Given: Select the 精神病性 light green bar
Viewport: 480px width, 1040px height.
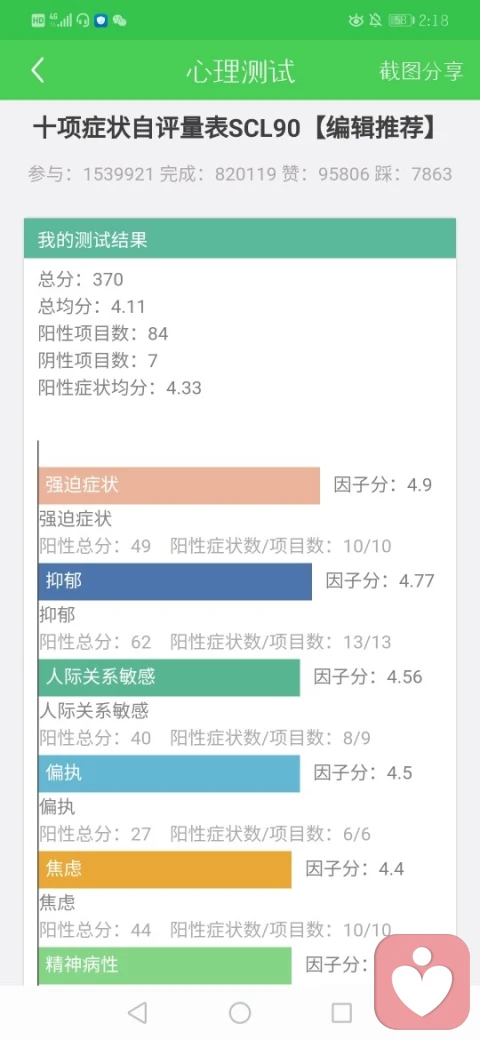Looking at the screenshot, I should coord(165,965).
